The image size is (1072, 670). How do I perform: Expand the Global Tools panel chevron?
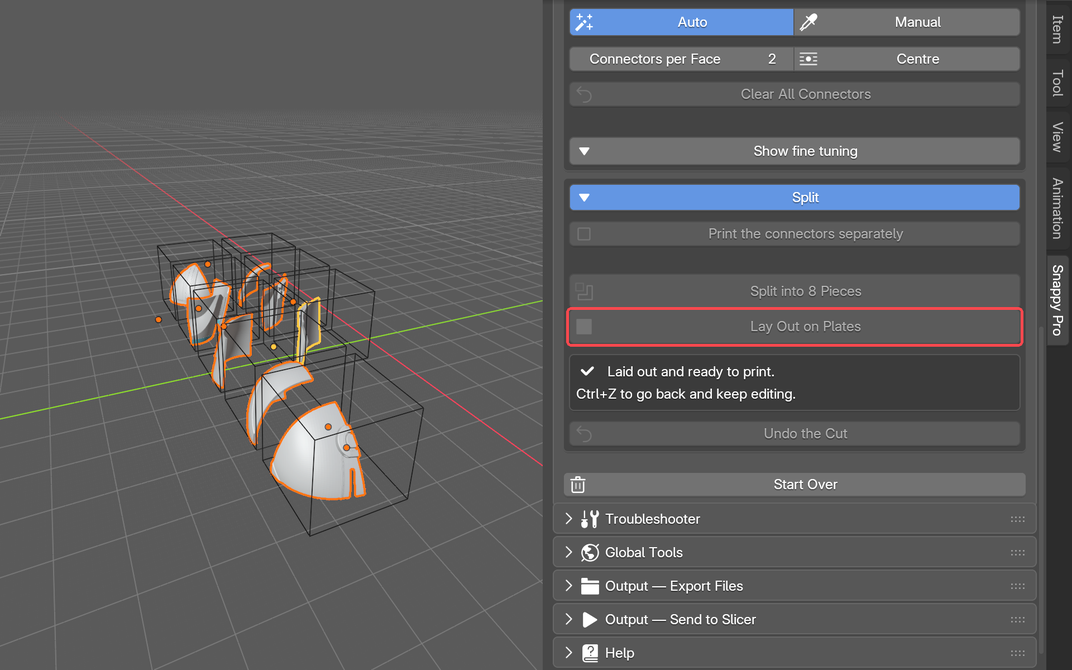569,552
